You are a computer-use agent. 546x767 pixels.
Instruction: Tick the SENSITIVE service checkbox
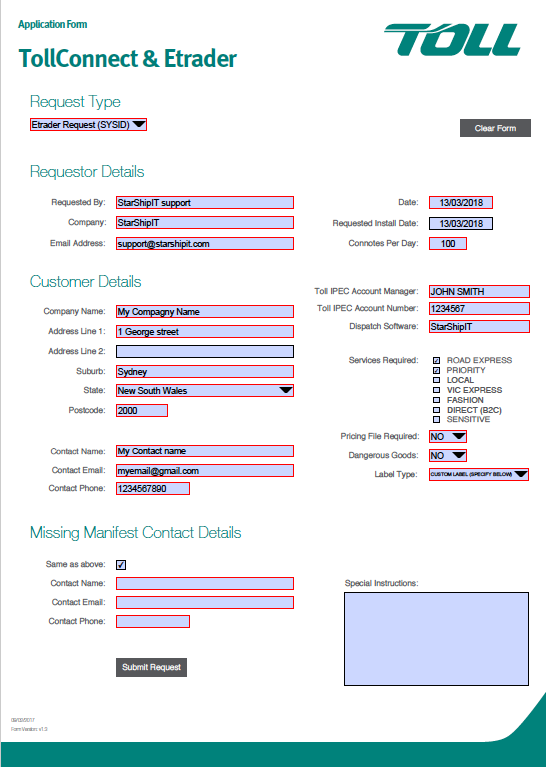pyautogui.click(x=436, y=420)
